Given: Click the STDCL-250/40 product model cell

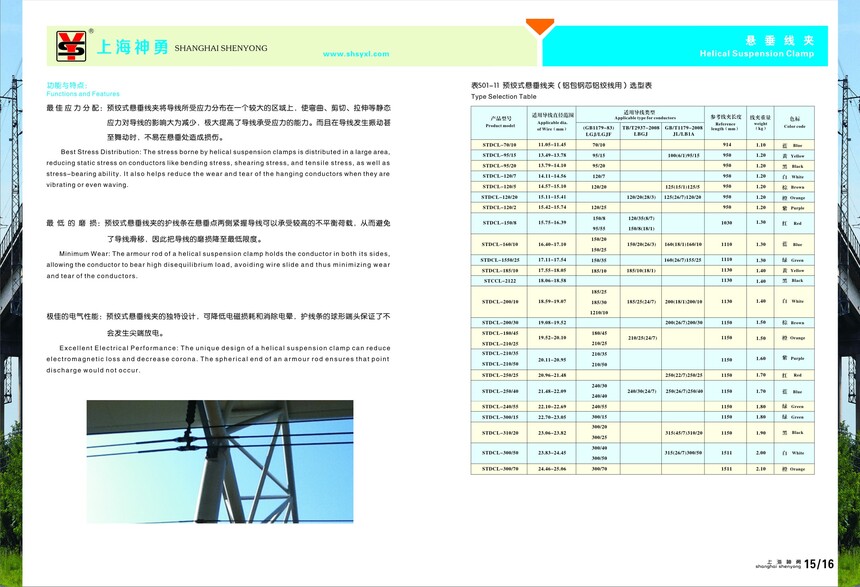Looking at the screenshot, I should tap(500, 391).
